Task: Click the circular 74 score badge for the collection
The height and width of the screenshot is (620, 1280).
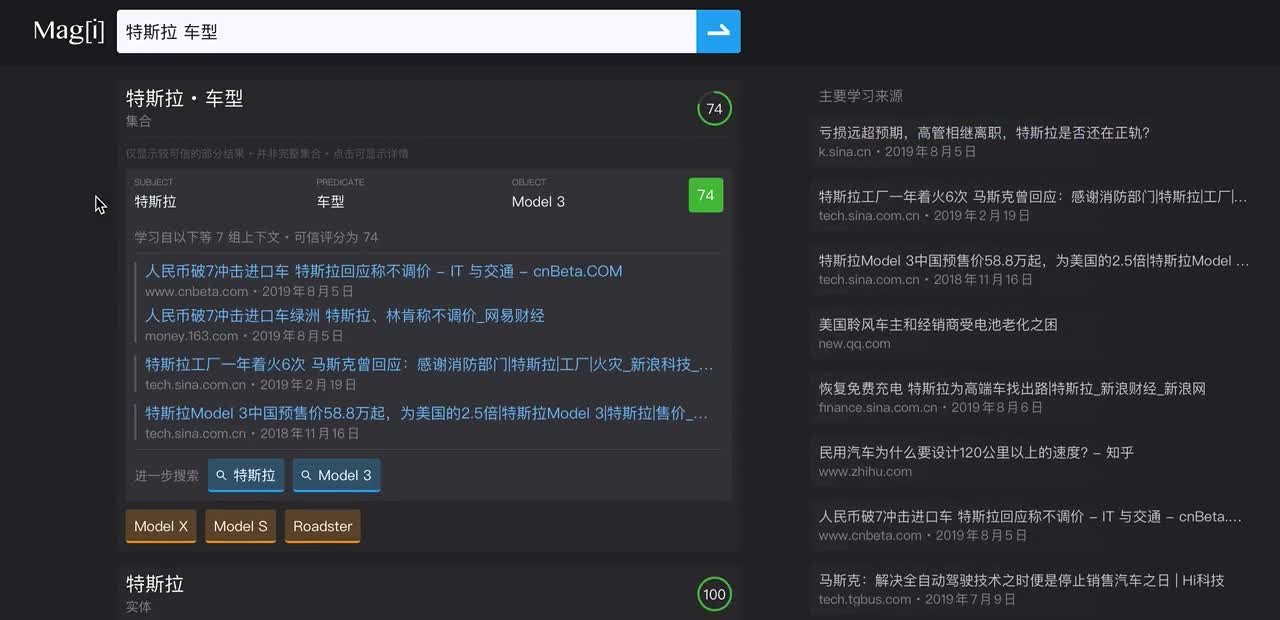Action: (x=714, y=108)
